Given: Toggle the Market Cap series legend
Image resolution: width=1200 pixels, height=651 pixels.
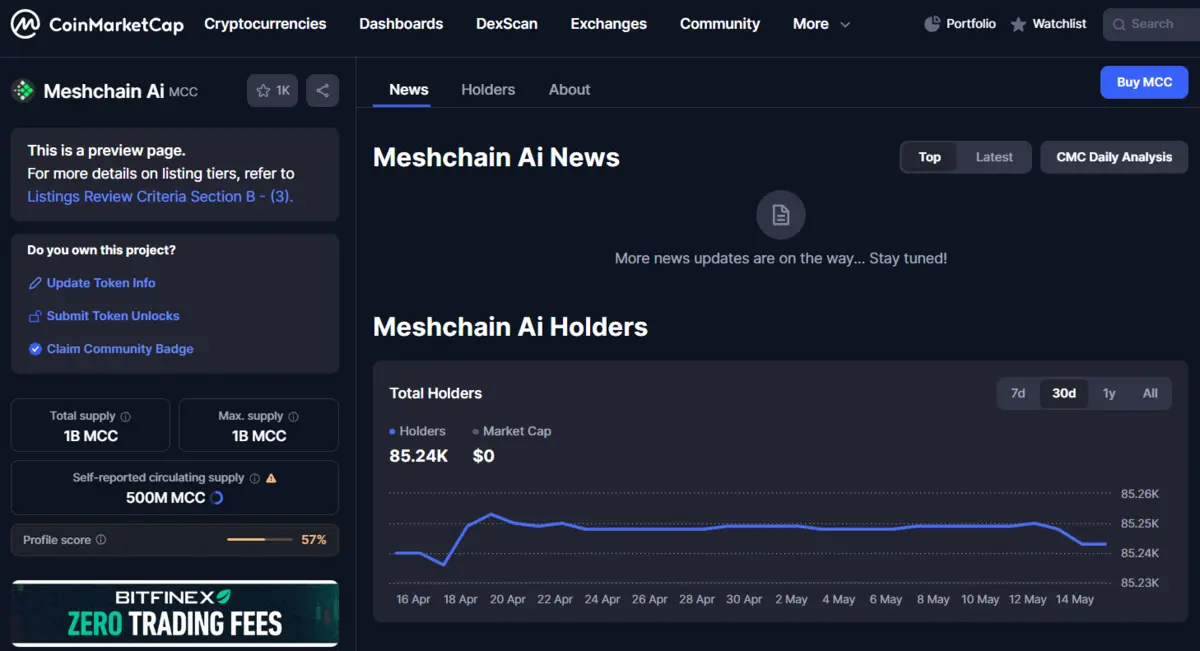Looking at the screenshot, I should (512, 431).
